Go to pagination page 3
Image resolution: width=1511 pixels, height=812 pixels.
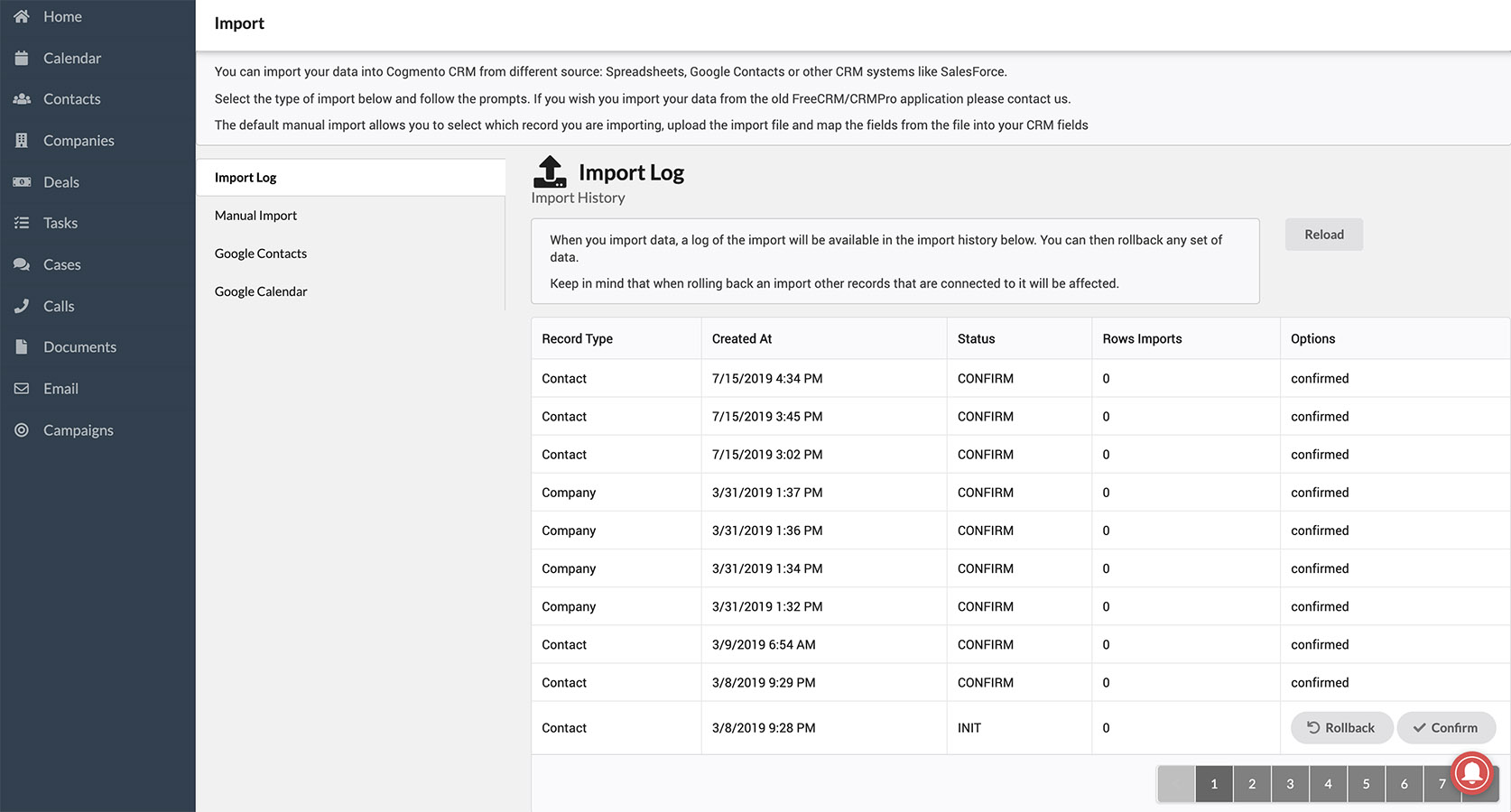[x=1290, y=784]
